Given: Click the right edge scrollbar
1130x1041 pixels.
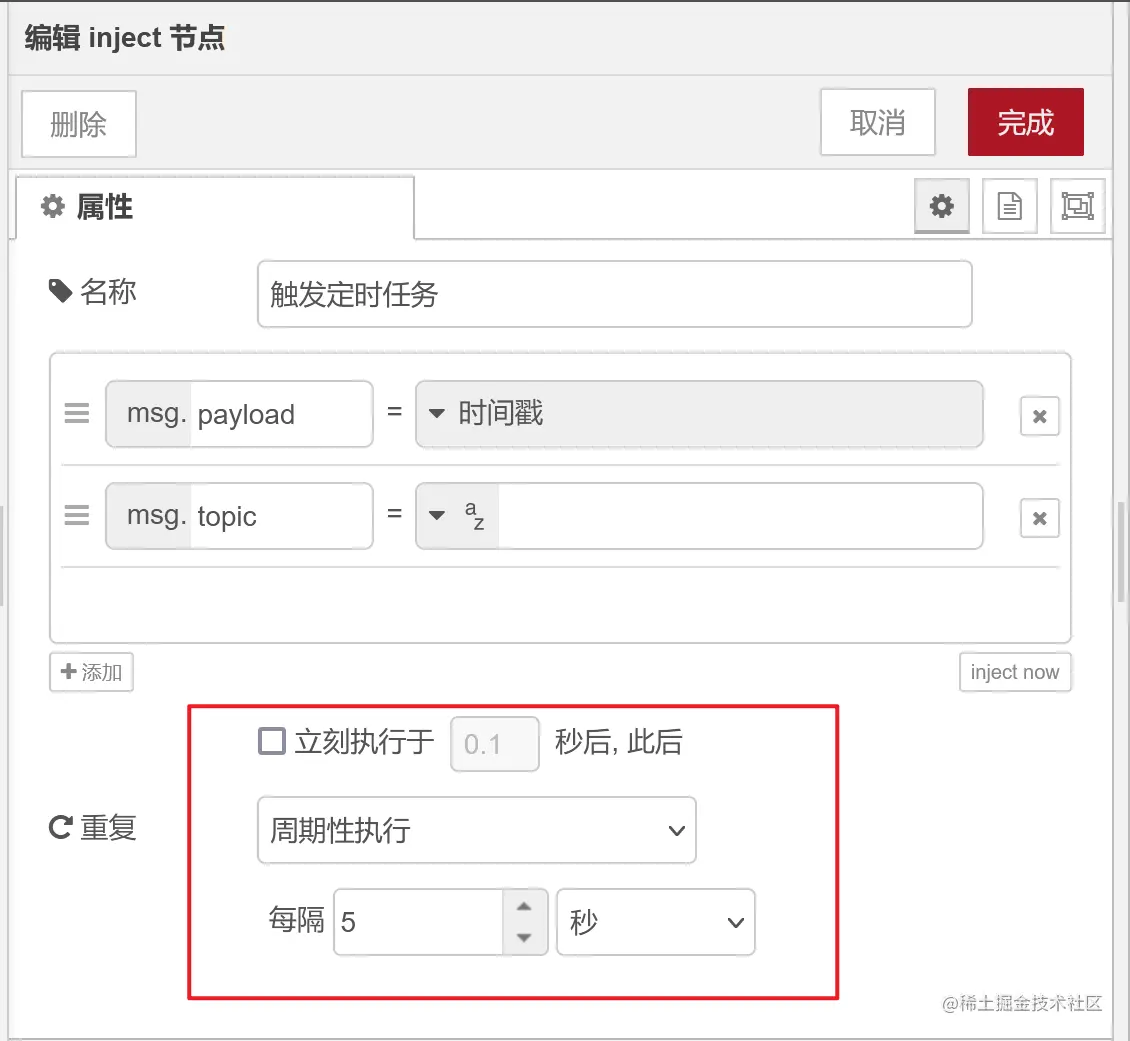Looking at the screenshot, I should (1122, 553).
